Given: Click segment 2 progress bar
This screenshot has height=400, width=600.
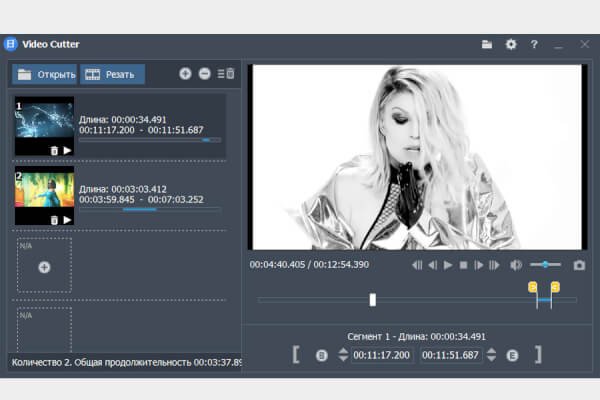Looking at the screenshot, I should pyautogui.click(x=150, y=210).
